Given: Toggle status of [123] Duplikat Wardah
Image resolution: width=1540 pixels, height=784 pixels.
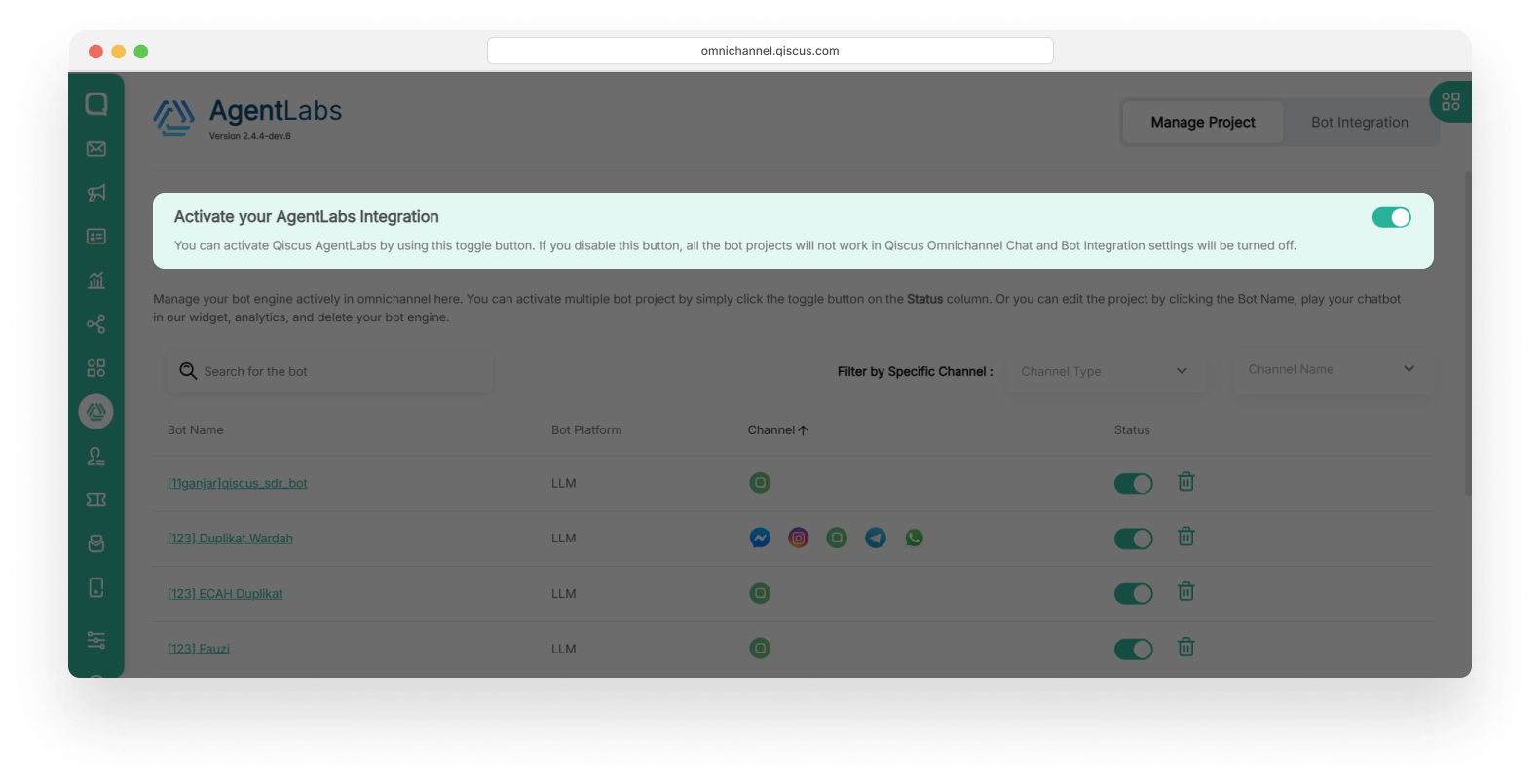Looking at the screenshot, I should pyautogui.click(x=1134, y=539).
